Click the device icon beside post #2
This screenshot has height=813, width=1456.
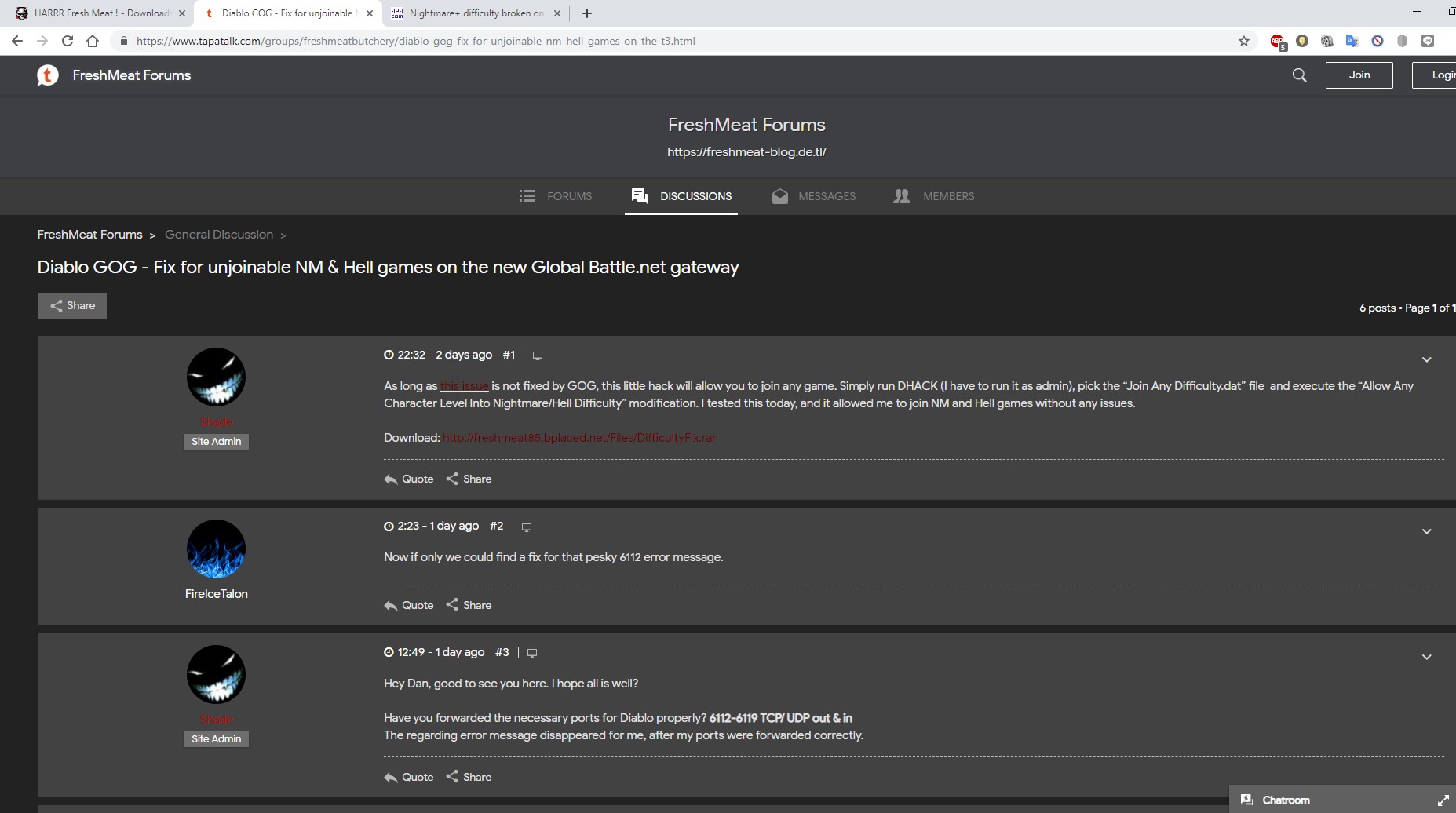(527, 527)
